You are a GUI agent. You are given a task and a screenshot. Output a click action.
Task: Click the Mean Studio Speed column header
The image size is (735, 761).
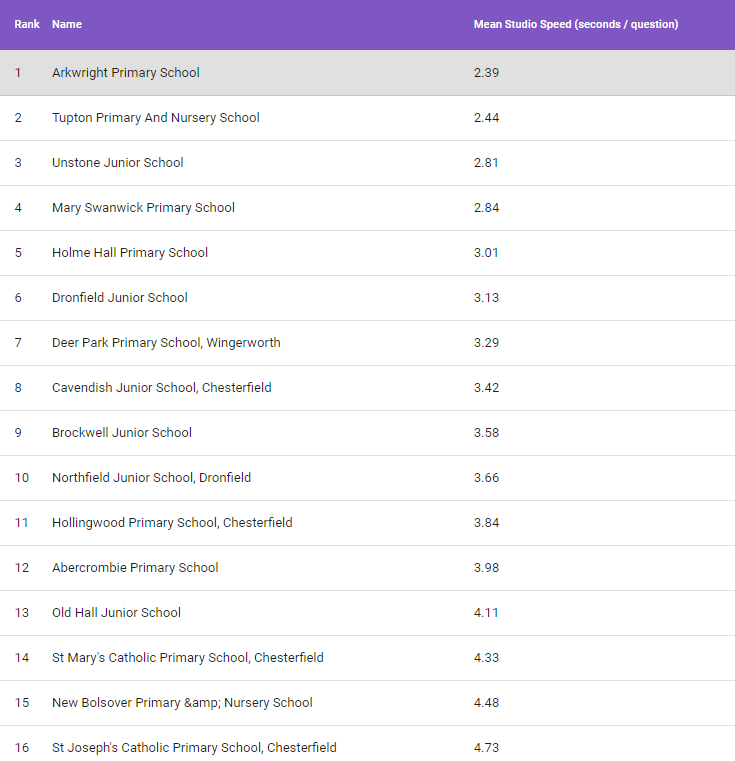coord(576,24)
